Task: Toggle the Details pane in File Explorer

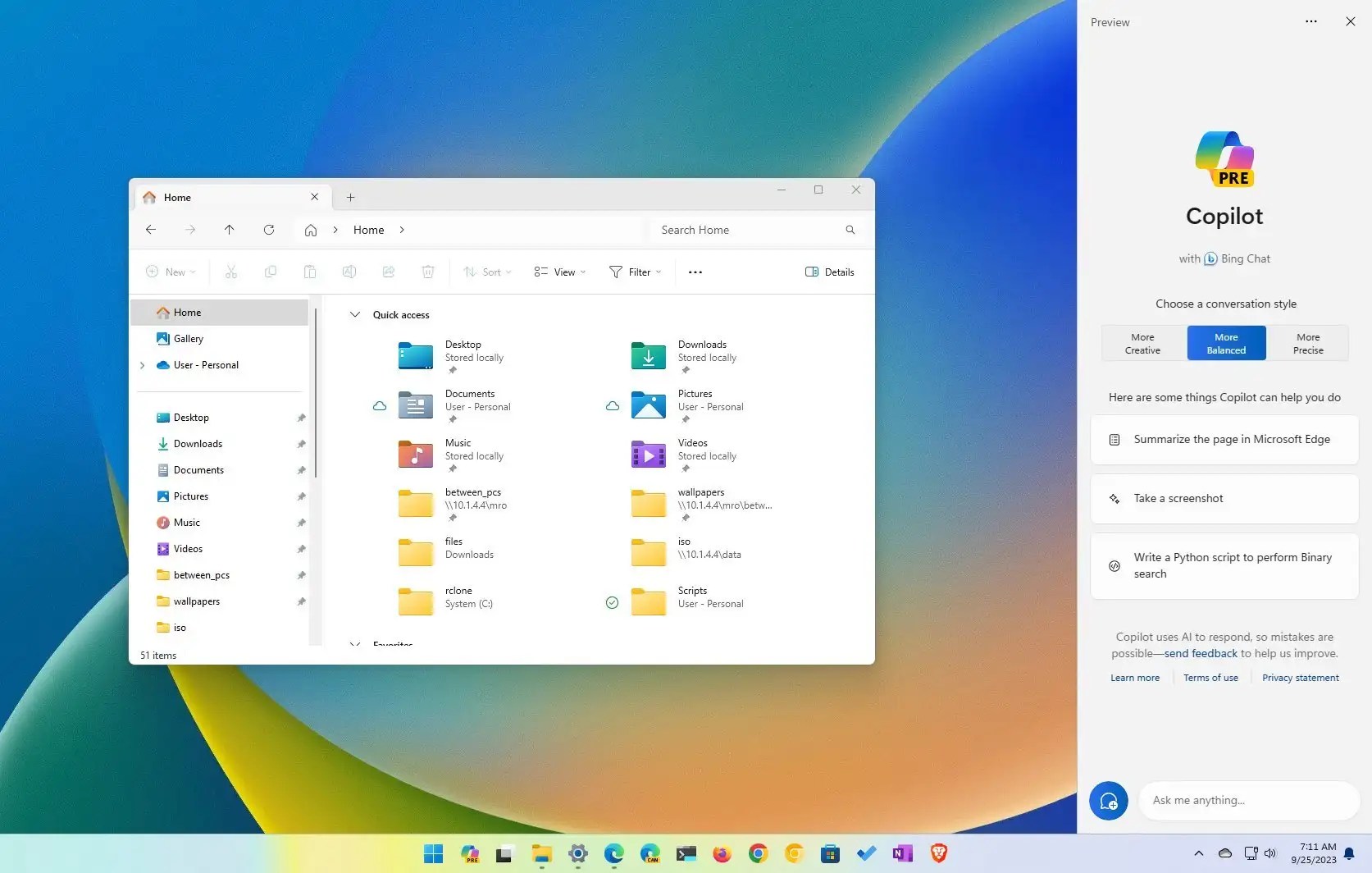Action: coord(830,272)
